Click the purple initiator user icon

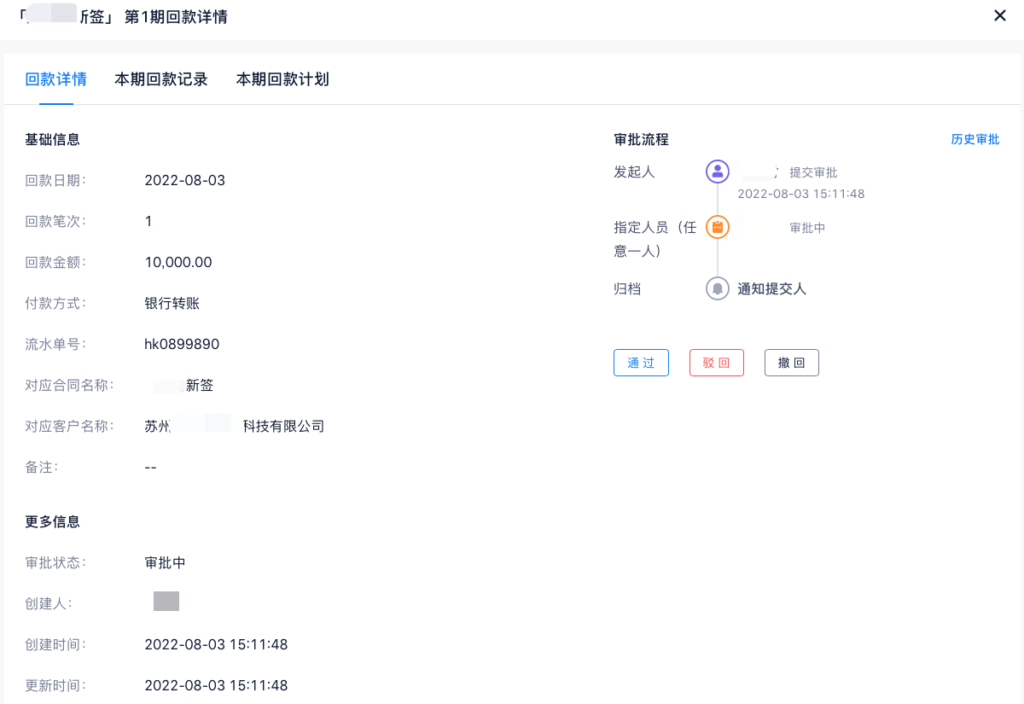coord(717,171)
